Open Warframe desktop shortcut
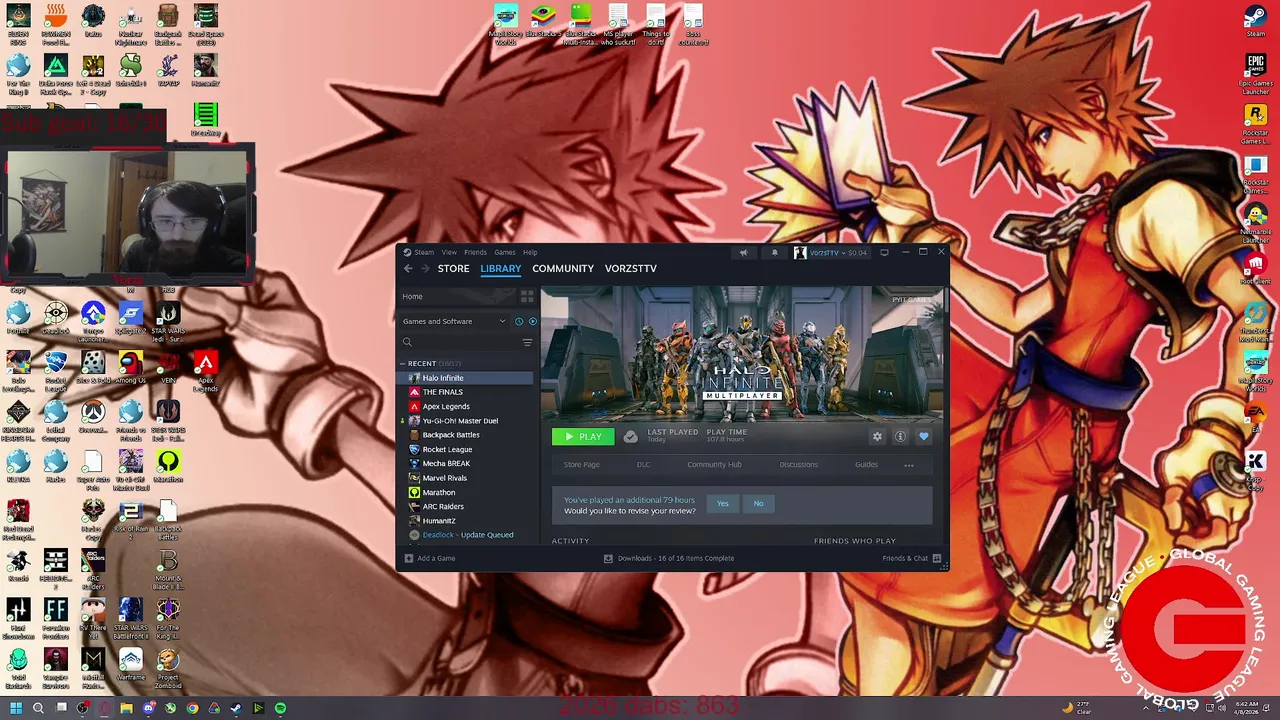Viewport: 1280px width, 720px height. 131,664
